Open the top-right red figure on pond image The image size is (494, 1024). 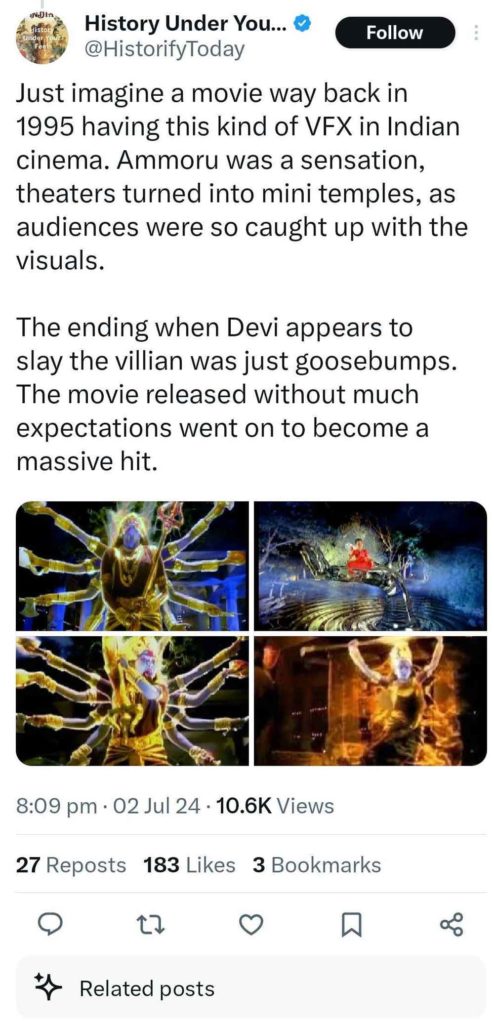(x=370, y=566)
